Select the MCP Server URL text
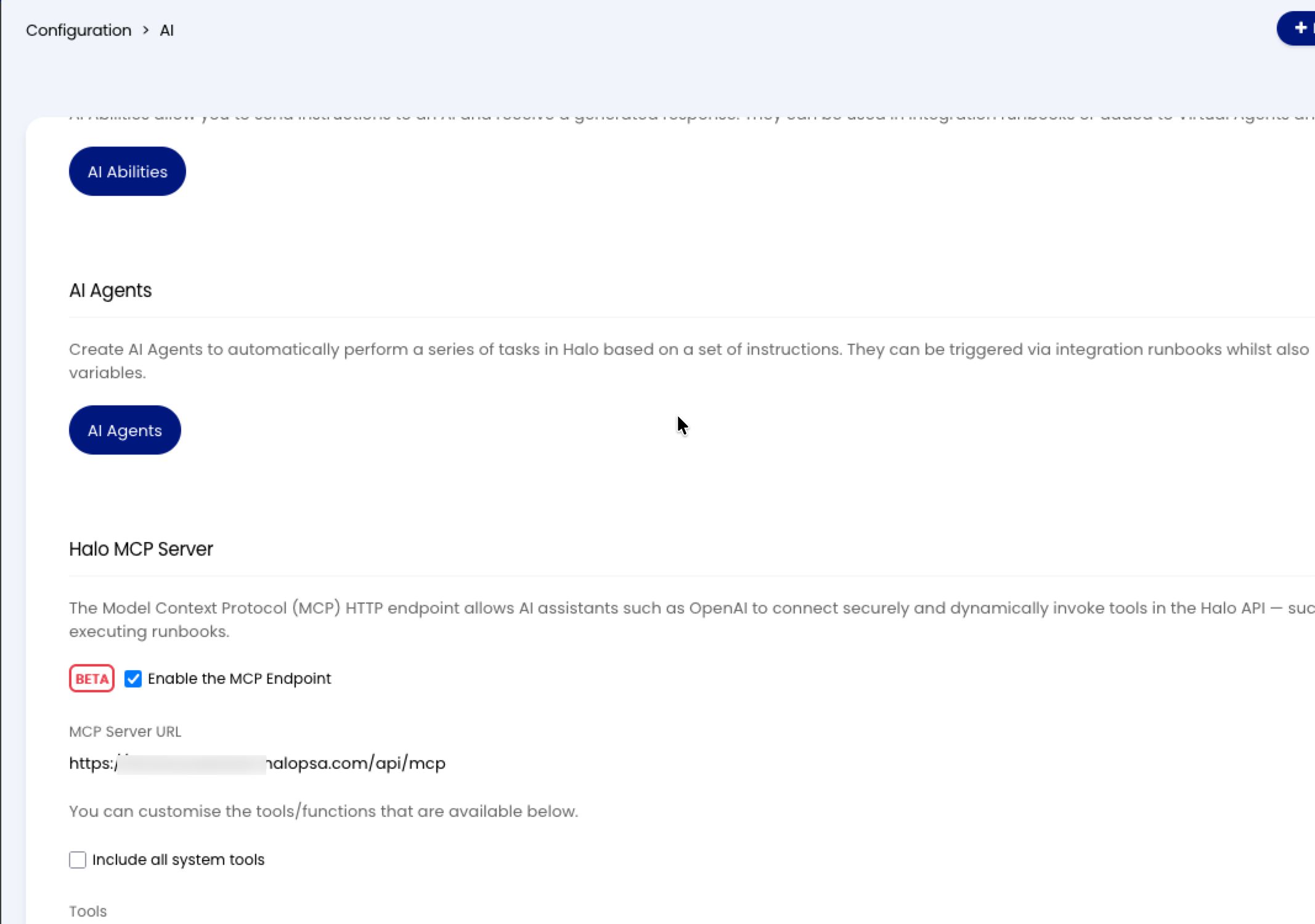This screenshot has height=924, width=1315. (x=257, y=763)
